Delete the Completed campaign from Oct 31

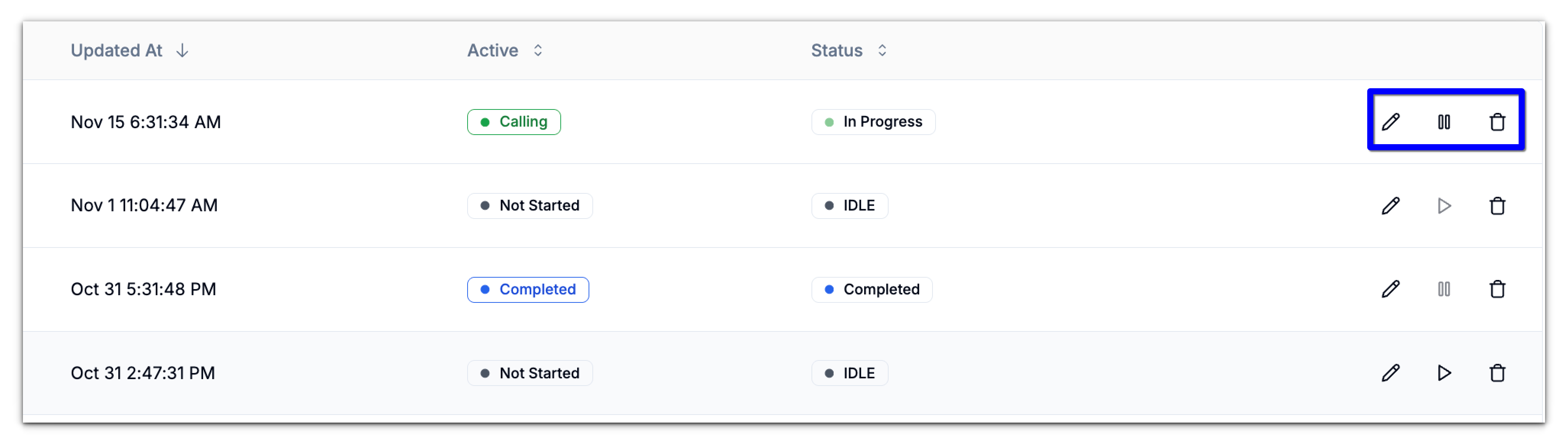(x=1498, y=289)
